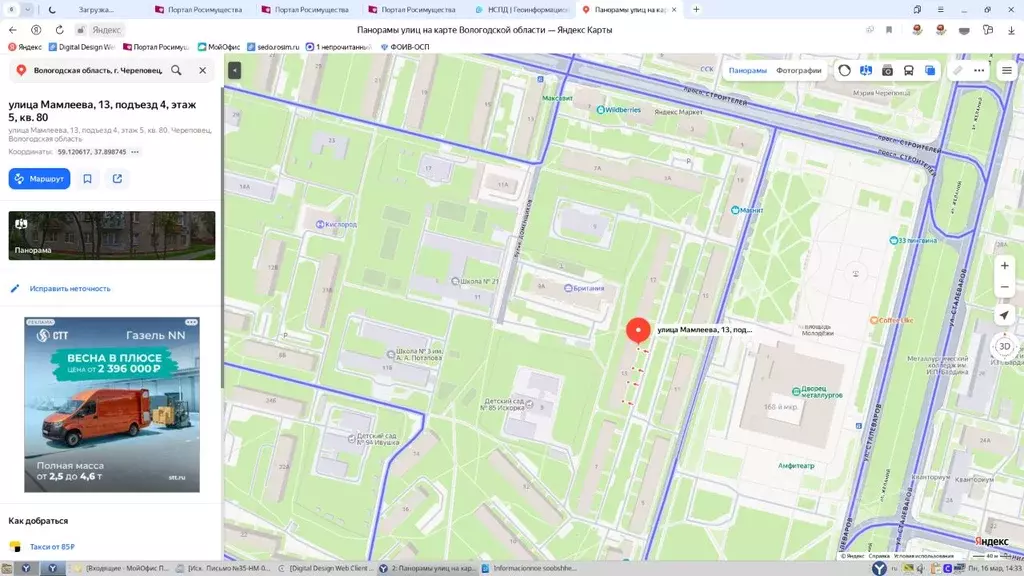This screenshot has height=576, width=1024.
Task: Select the ruler measurement tool
Action: coord(957,71)
